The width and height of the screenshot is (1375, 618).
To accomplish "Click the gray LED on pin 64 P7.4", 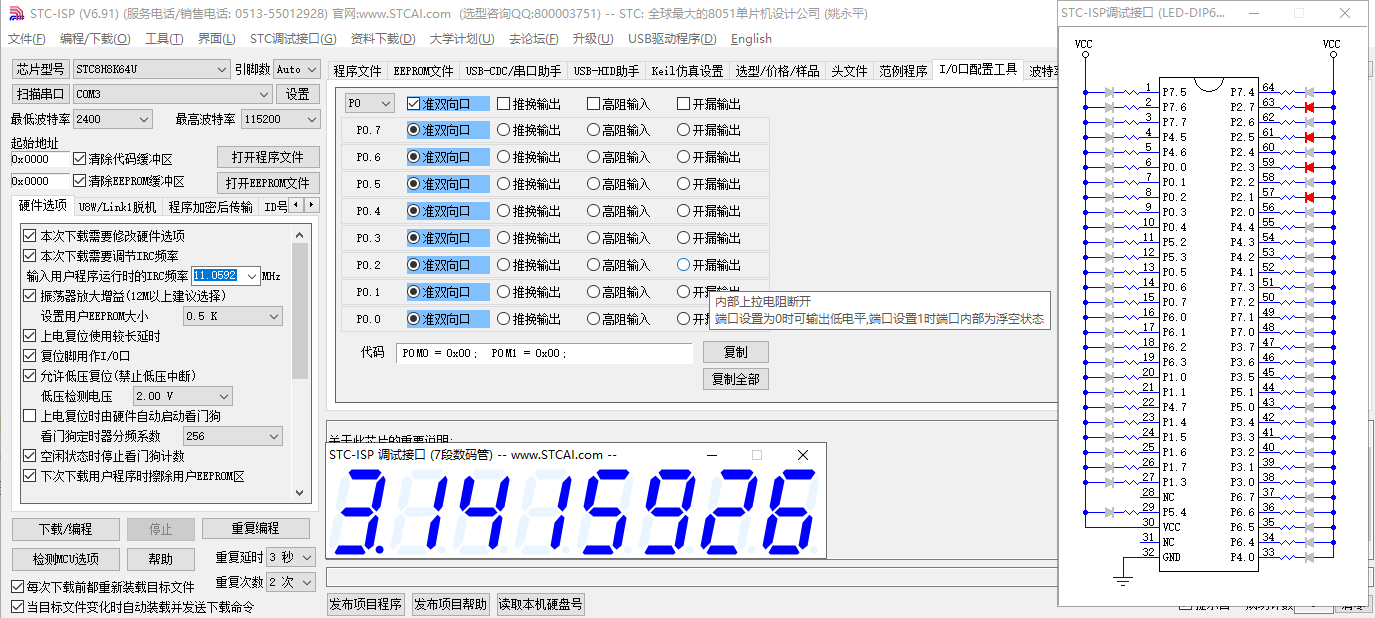I will coord(1308,92).
